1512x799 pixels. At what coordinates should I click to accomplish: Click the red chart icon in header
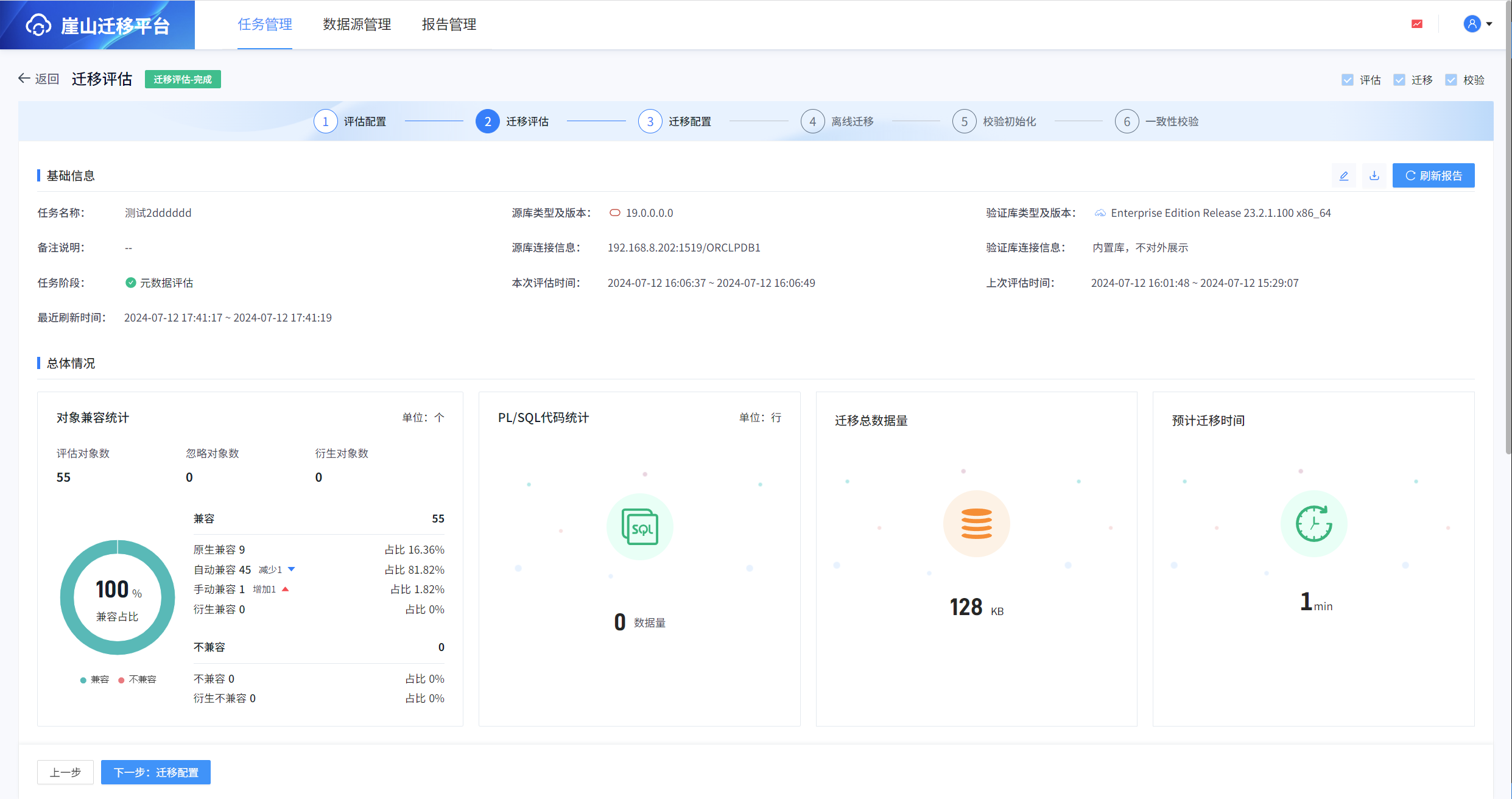click(1417, 24)
